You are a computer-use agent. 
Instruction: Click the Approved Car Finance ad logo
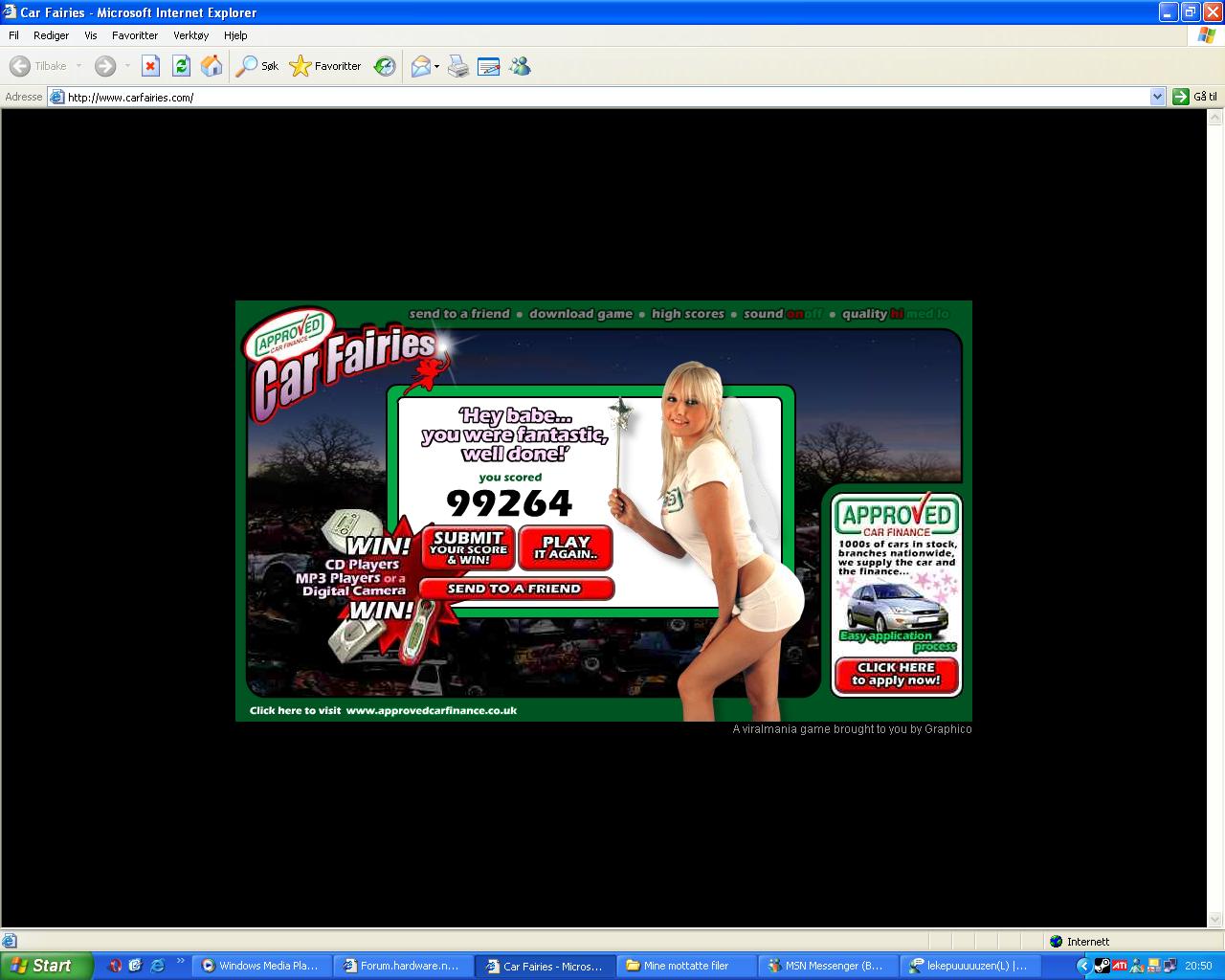tap(897, 515)
